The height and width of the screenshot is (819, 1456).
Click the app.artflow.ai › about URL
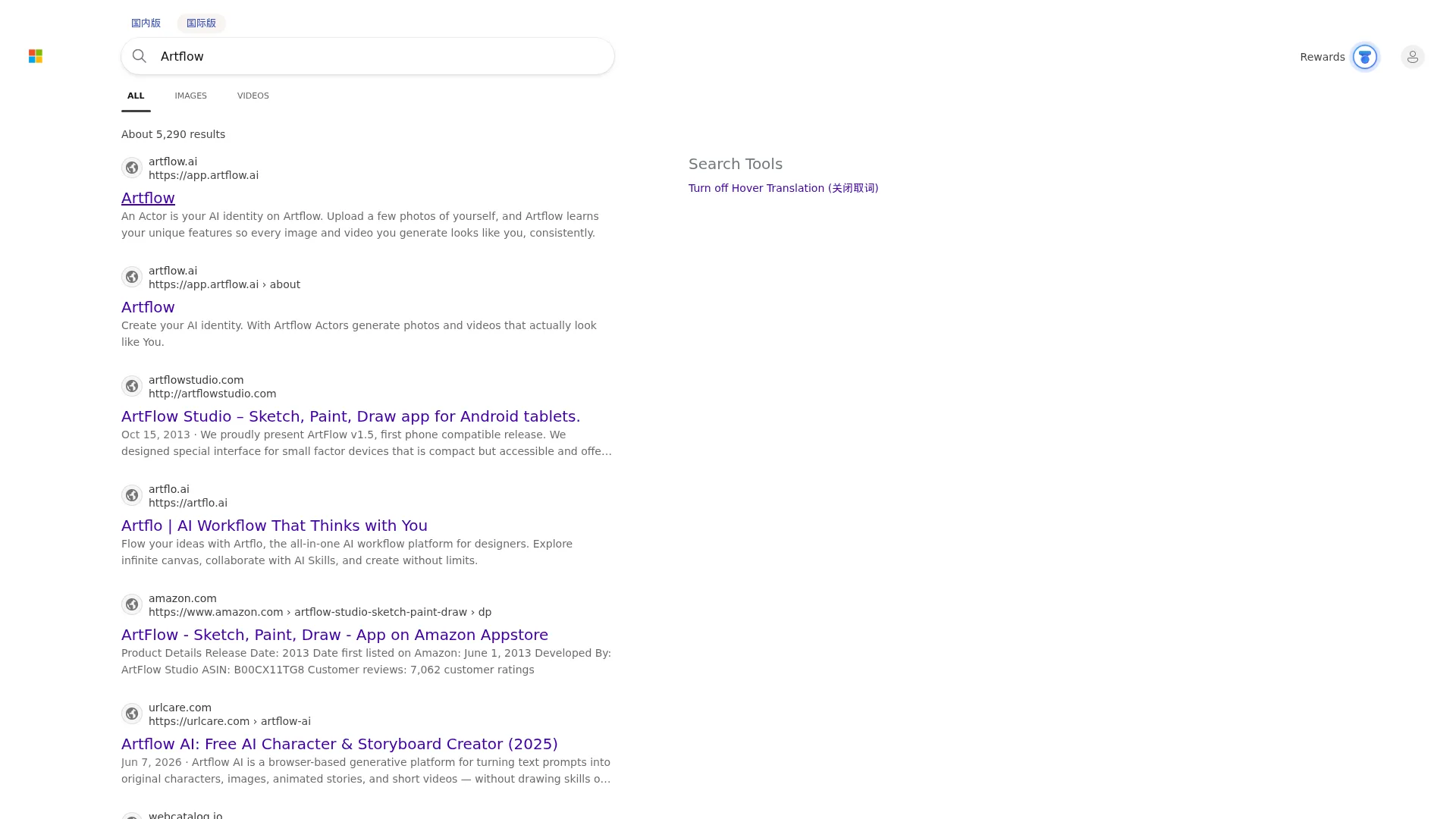coord(224,284)
